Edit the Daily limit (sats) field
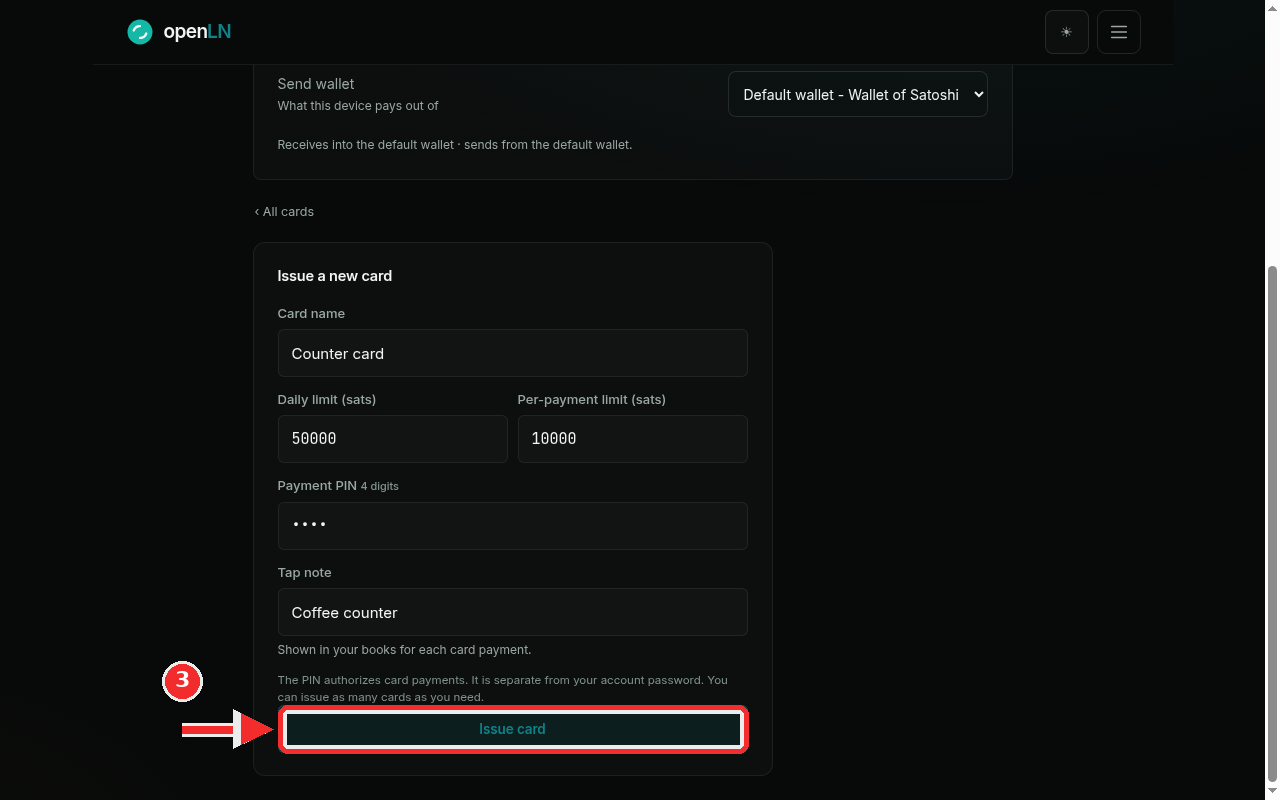Image resolution: width=1280 pixels, height=800 pixels. point(393,439)
